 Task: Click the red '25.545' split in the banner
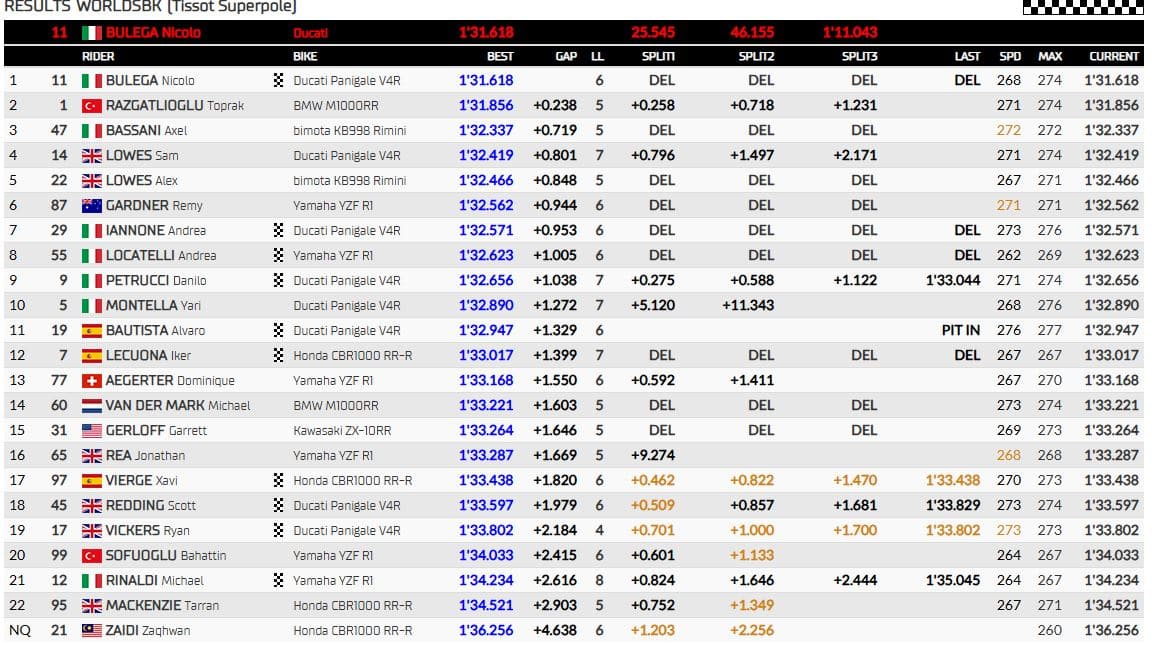tap(653, 32)
